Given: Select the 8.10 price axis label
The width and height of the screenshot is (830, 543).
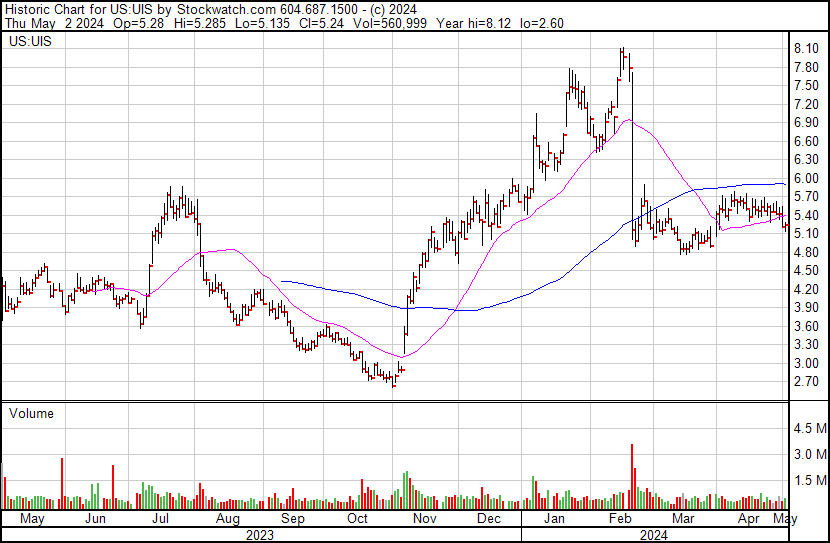Looking at the screenshot, I should (806, 49).
